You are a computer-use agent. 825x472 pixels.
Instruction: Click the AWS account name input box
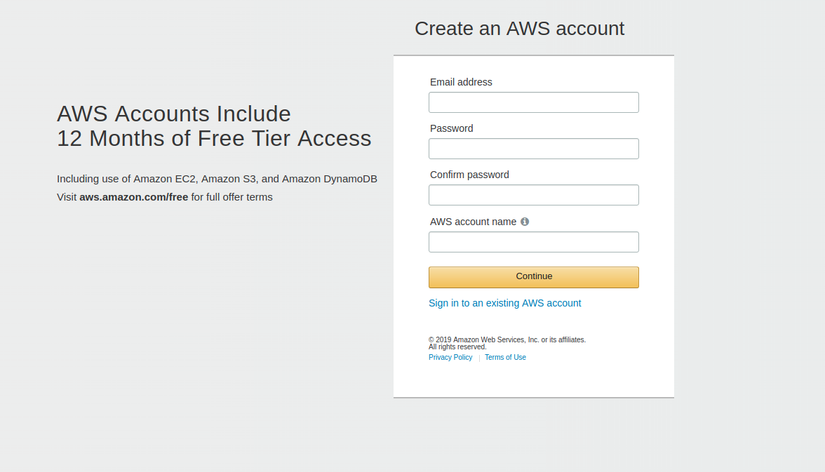tap(533, 242)
